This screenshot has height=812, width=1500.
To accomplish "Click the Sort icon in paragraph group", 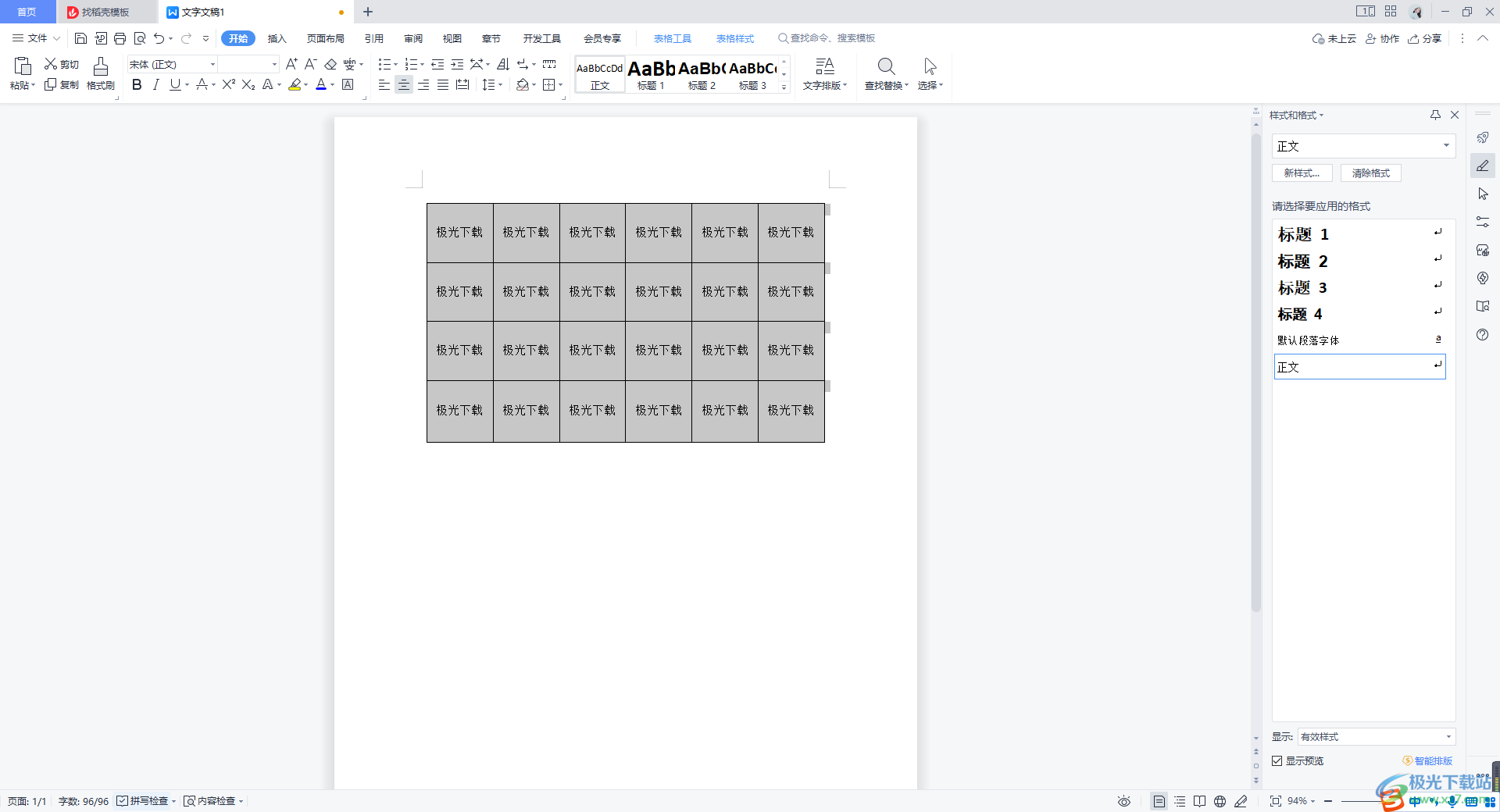I will (x=503, y=64).
